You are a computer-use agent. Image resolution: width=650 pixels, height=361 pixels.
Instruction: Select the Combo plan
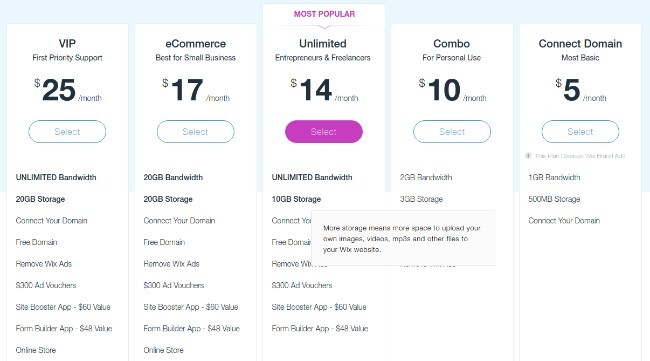452,132
